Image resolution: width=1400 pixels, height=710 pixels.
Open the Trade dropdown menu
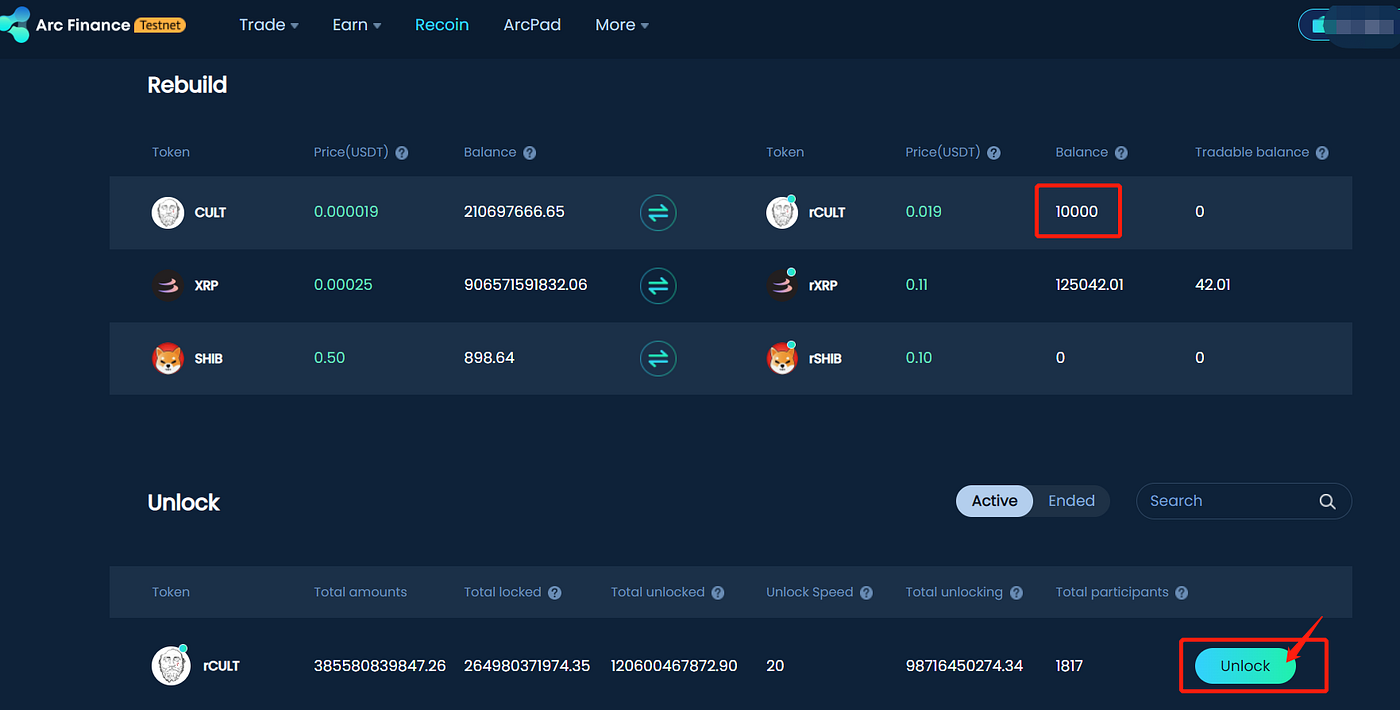(269, 25)
